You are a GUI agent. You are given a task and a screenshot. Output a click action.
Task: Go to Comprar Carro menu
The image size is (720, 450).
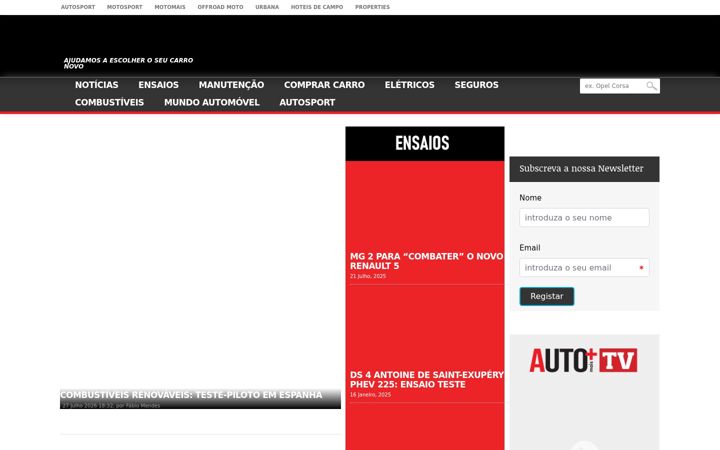click(324, 85)
